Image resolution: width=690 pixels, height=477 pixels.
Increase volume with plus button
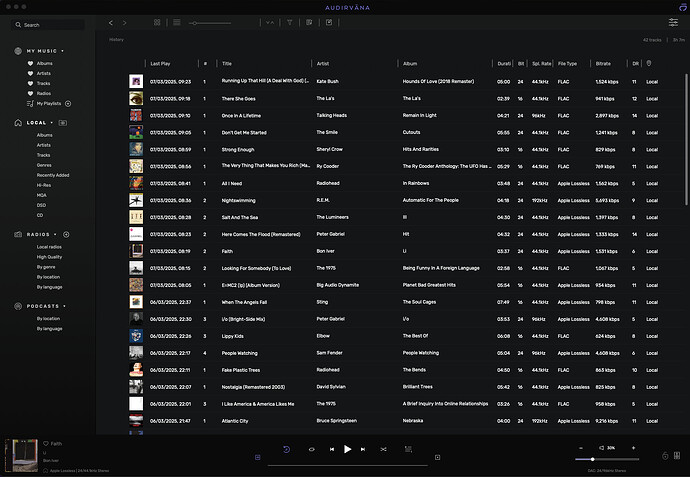634,448
